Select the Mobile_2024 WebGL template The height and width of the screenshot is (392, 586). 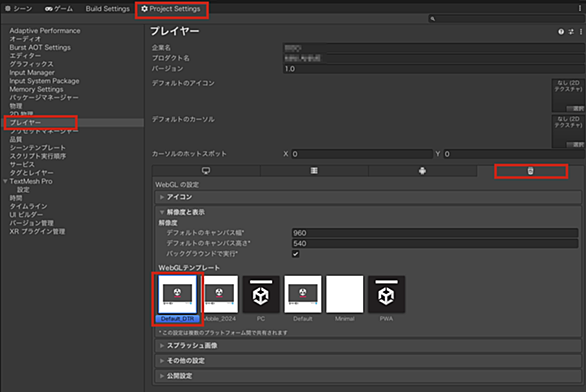(219, 298)
